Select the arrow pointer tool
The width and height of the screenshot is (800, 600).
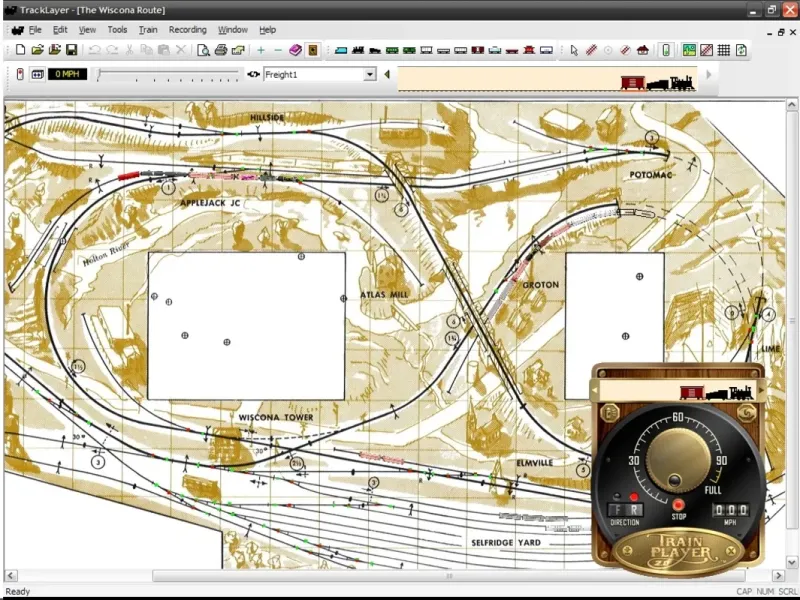[x=574, y=49]
